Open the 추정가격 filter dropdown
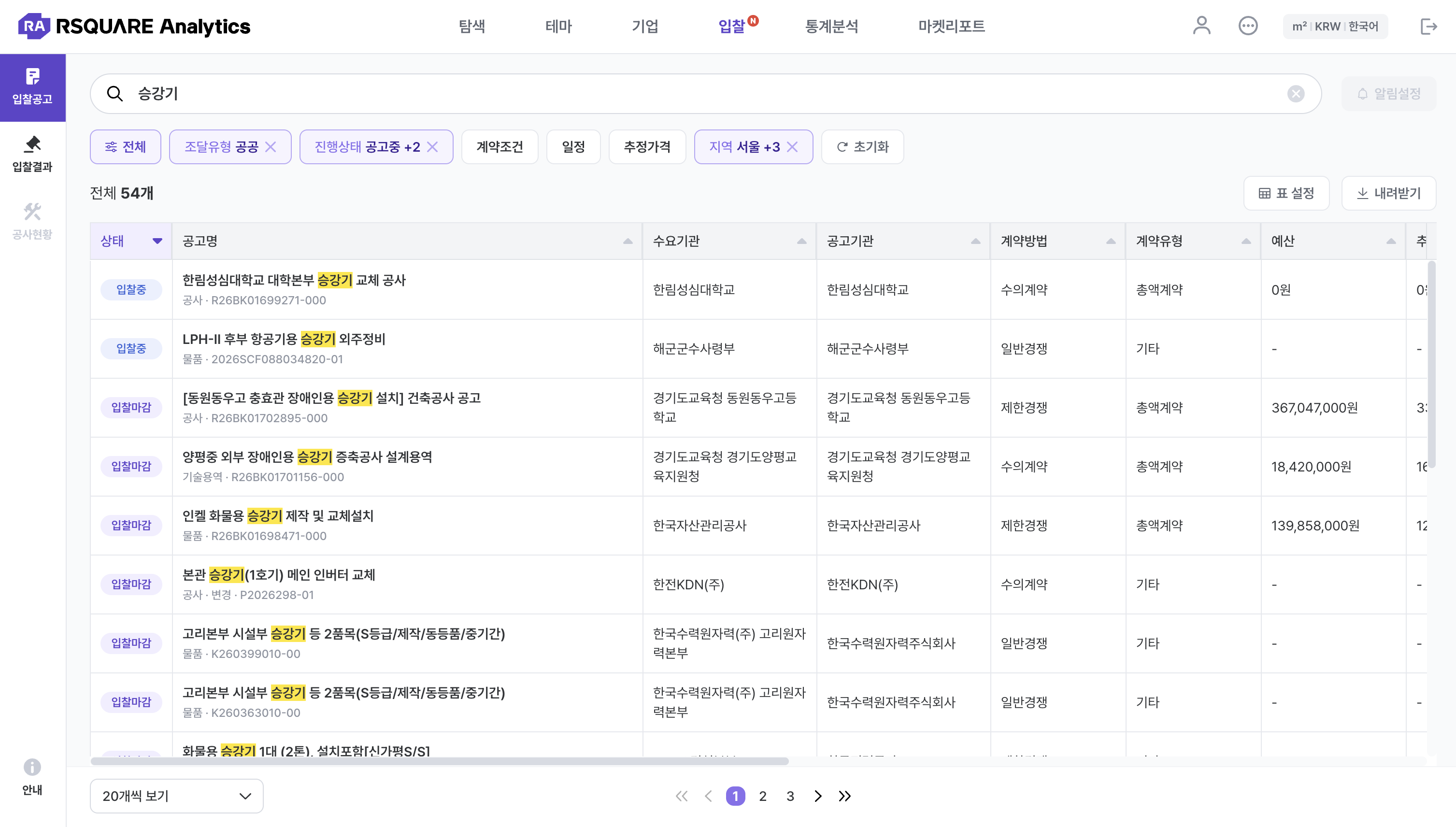 point(647,147)
